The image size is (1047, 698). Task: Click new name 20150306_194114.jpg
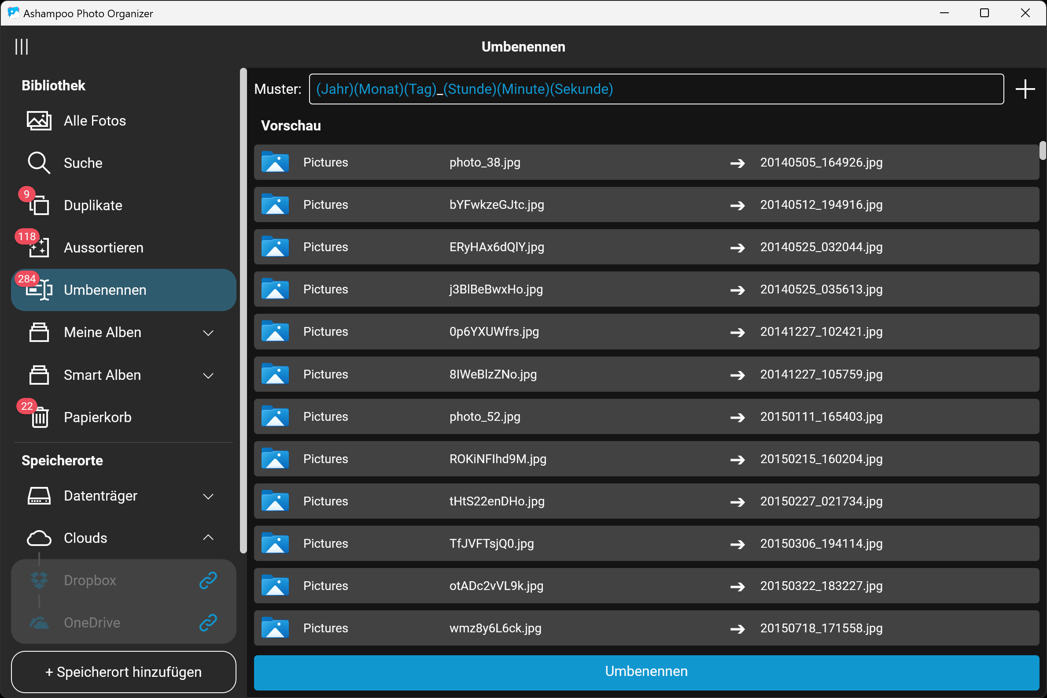point(821,544)
